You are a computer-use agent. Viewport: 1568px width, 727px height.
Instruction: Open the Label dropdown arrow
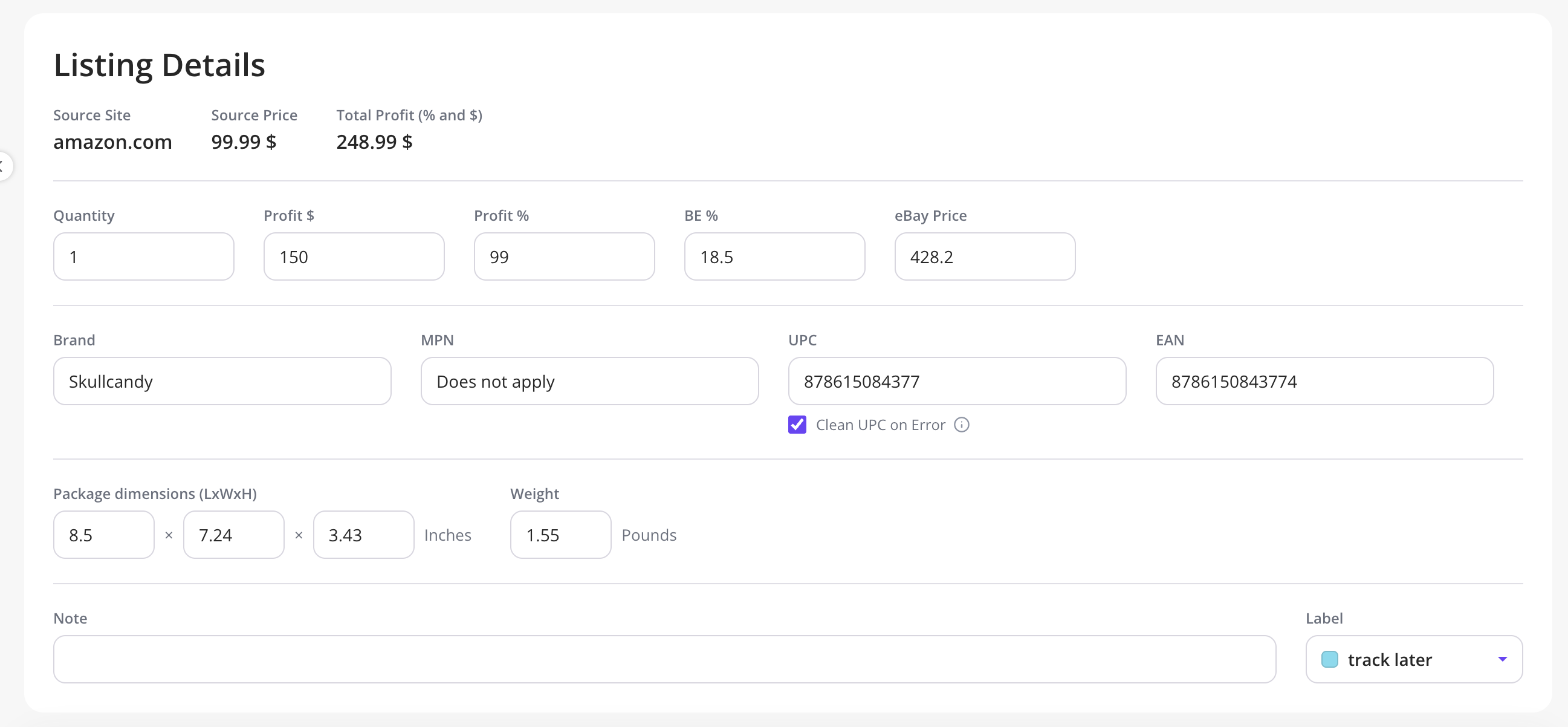(1502, 659)
